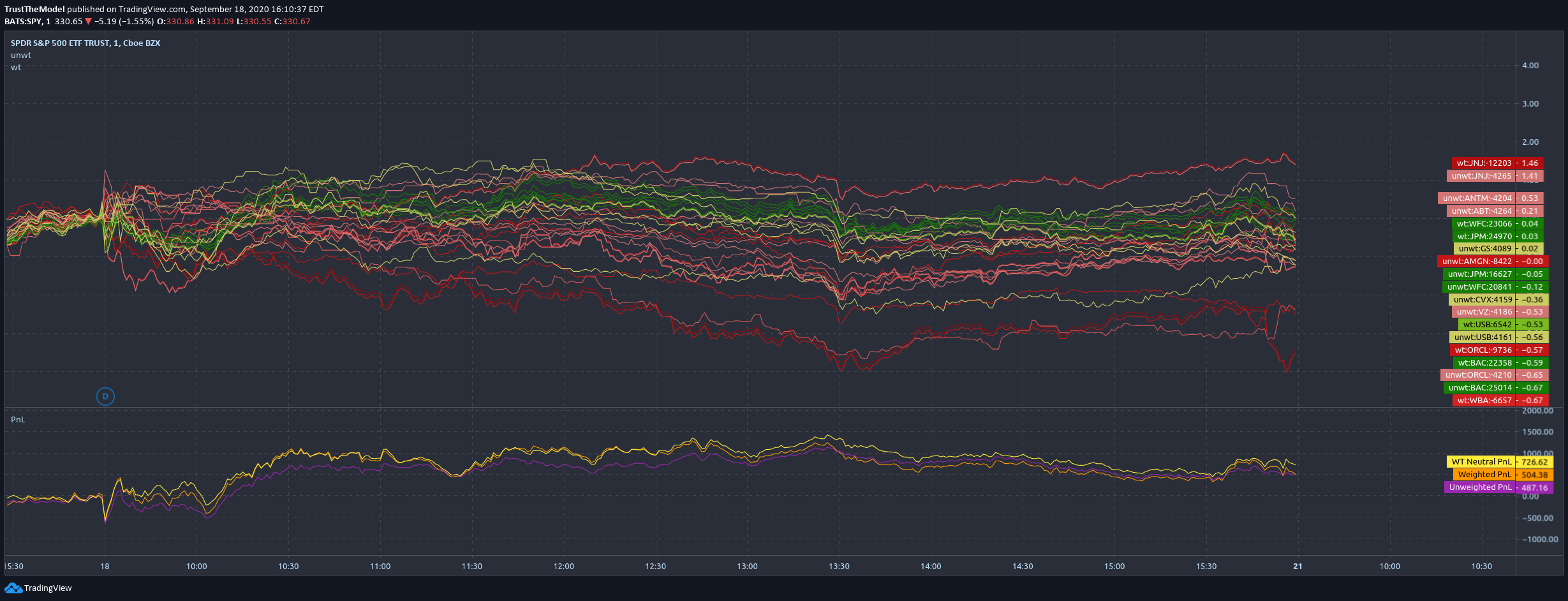This screenshot has width=1568, height=601.
Task: Click the open value O:330.86
Action: tap(175, 21)
